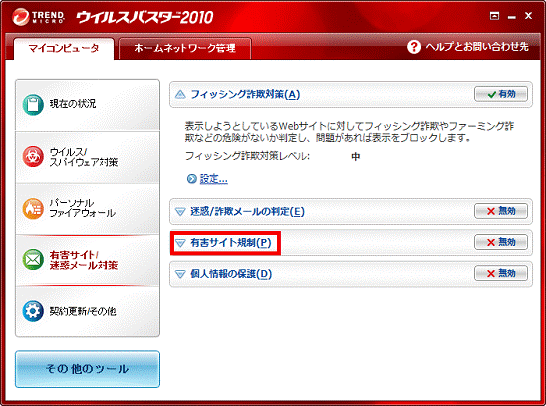Open the 現在の状況 clipboard icon
546x406 pixels.
pos(33,104)
